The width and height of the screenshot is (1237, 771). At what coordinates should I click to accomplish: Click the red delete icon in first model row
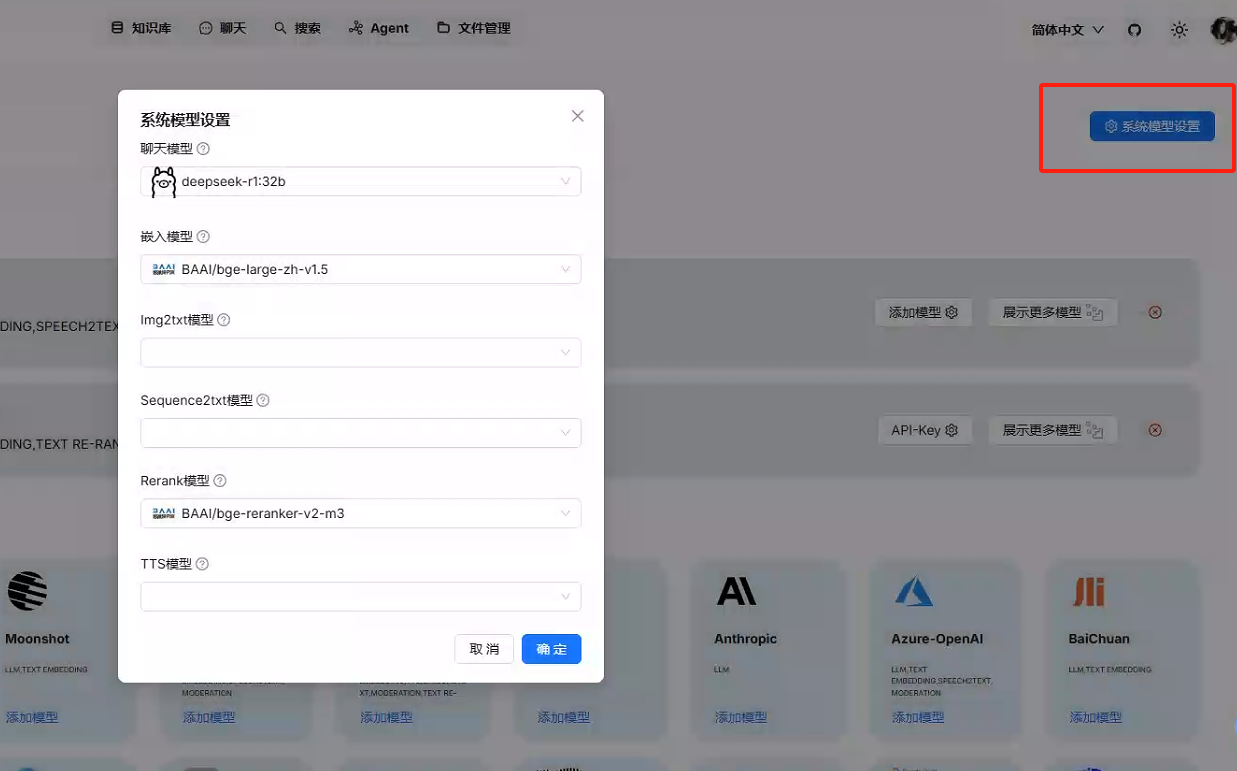coord(1155,312)
